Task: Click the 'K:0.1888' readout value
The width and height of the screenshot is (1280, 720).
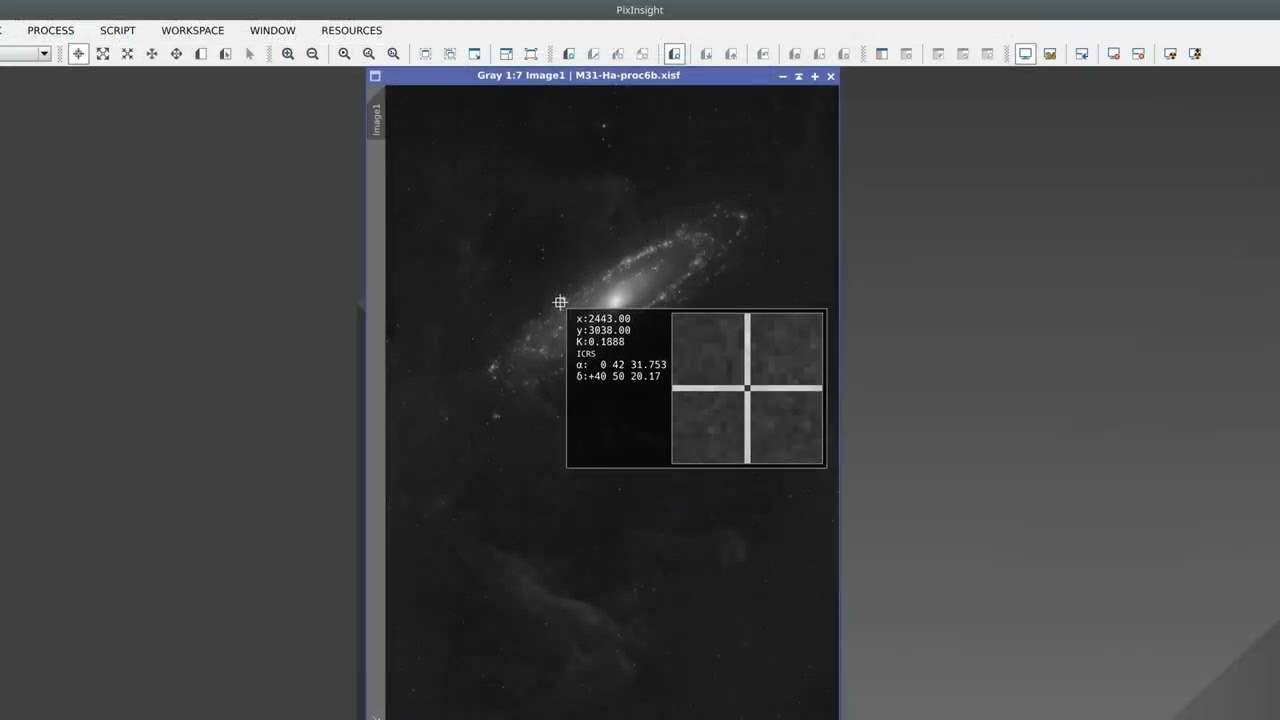Action: click(x=600, y=342)
